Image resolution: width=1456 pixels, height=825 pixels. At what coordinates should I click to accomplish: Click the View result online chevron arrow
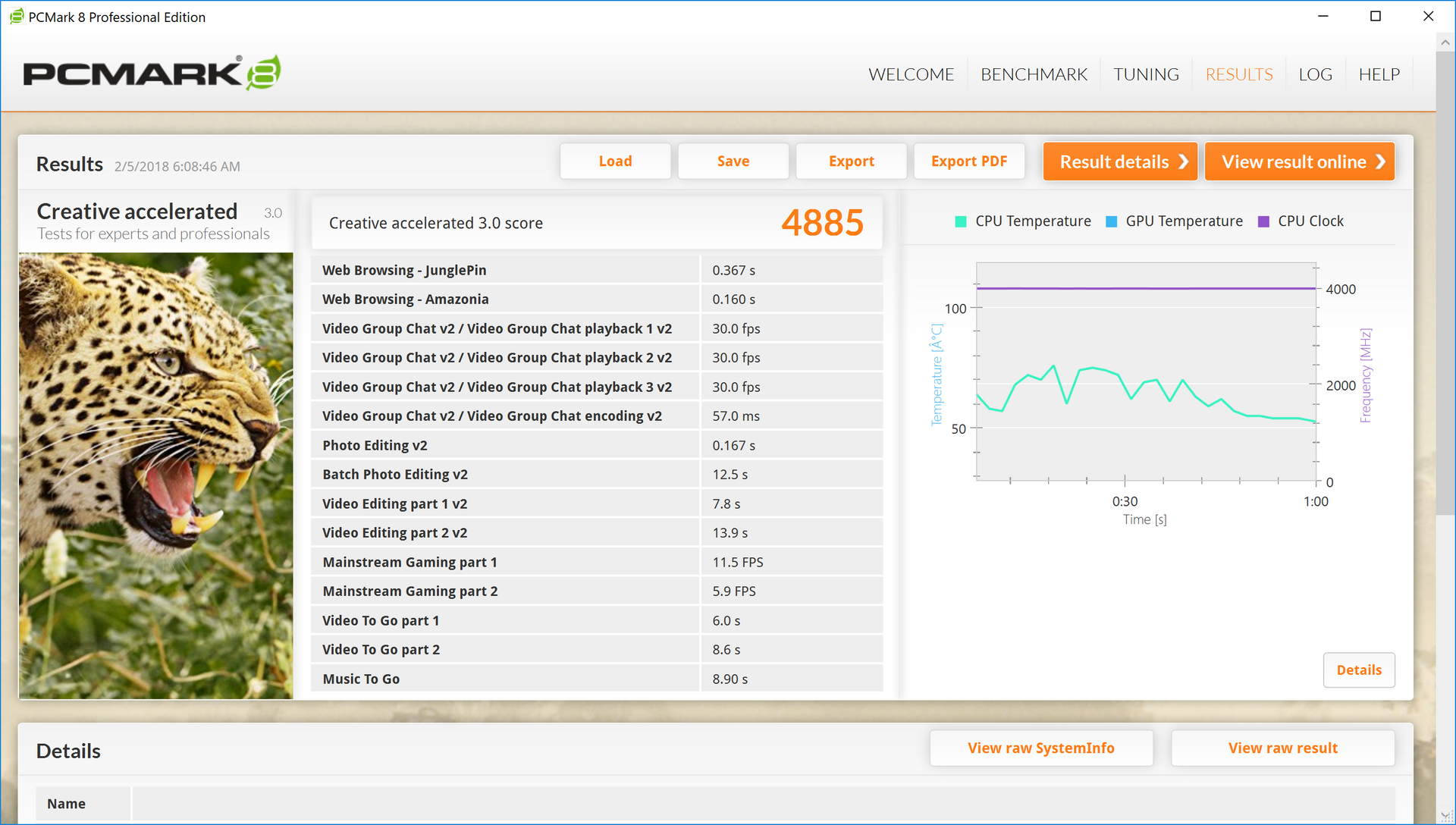(x=1380, y=162)
